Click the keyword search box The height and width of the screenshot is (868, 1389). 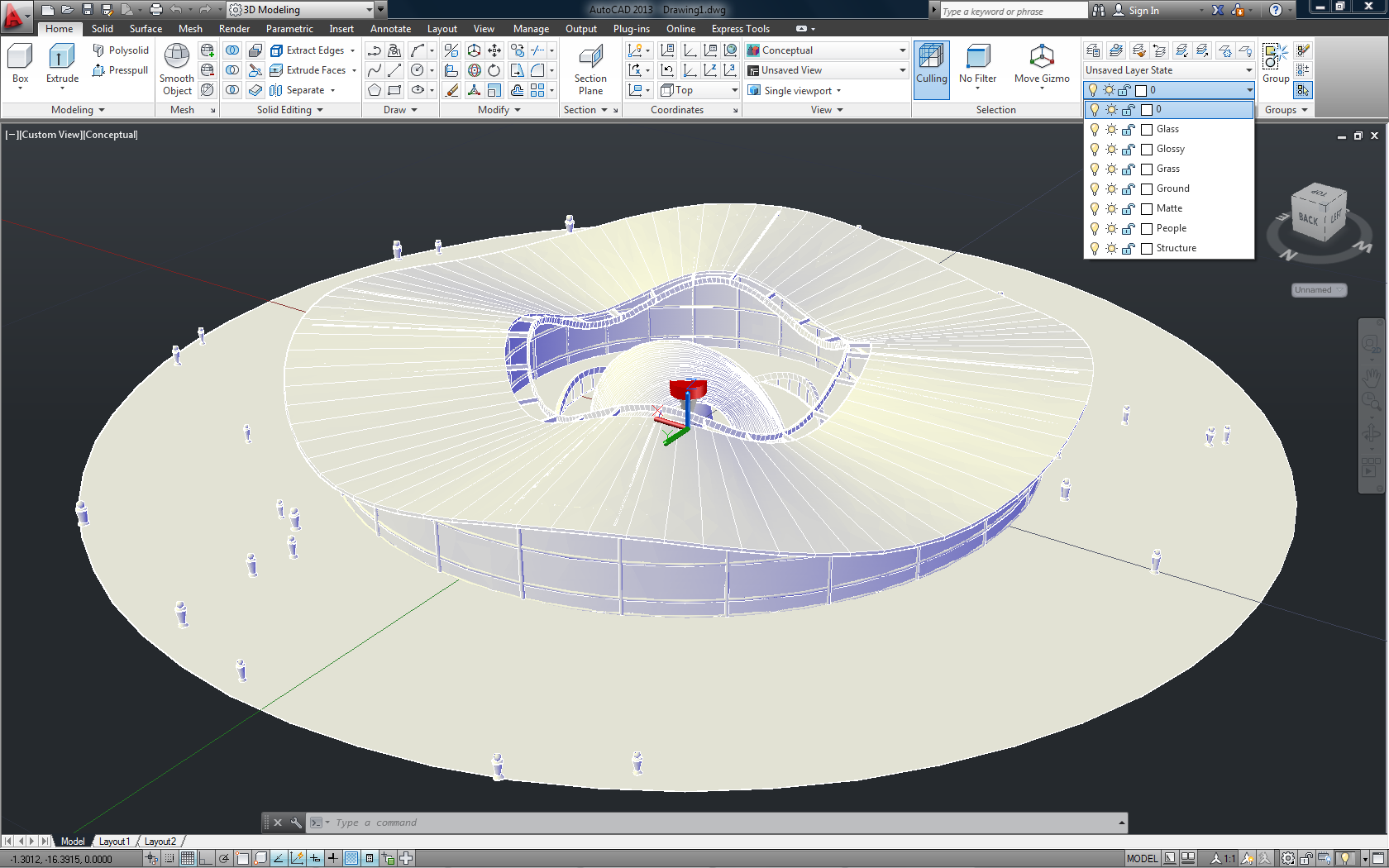1014,11
